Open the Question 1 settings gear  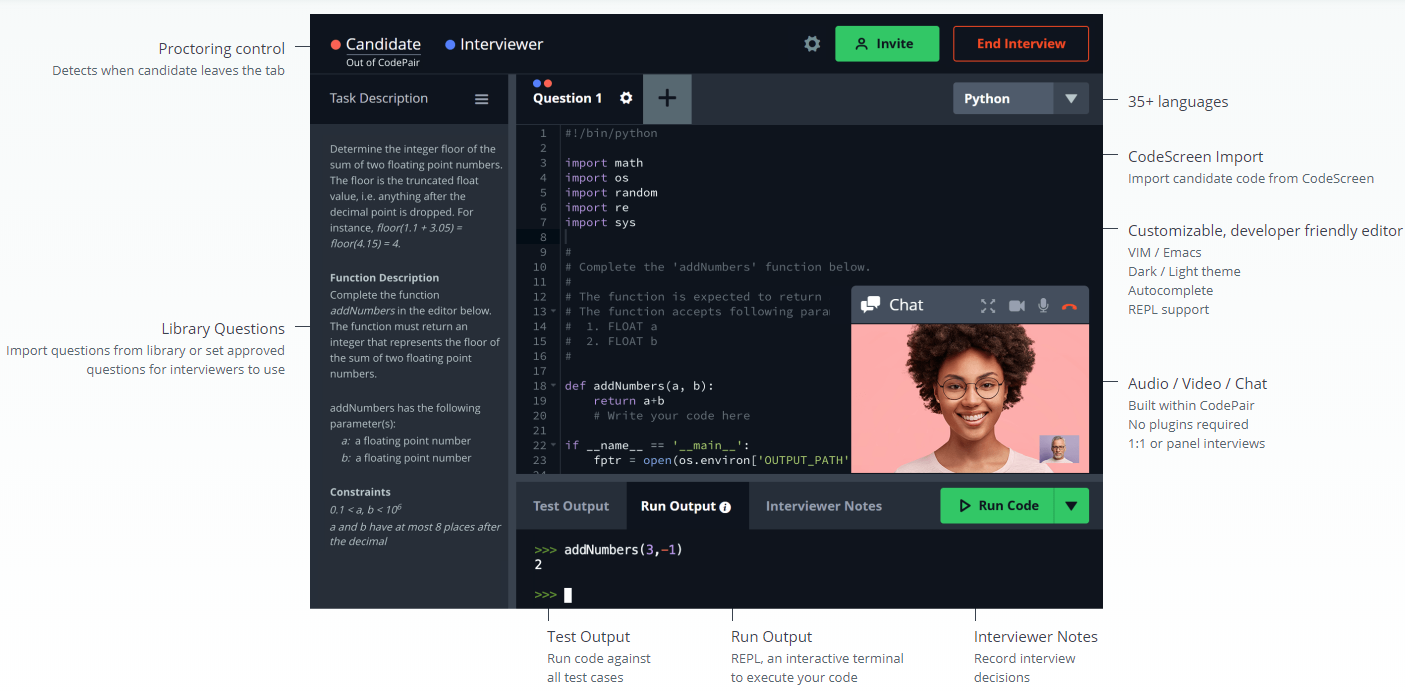626,98
